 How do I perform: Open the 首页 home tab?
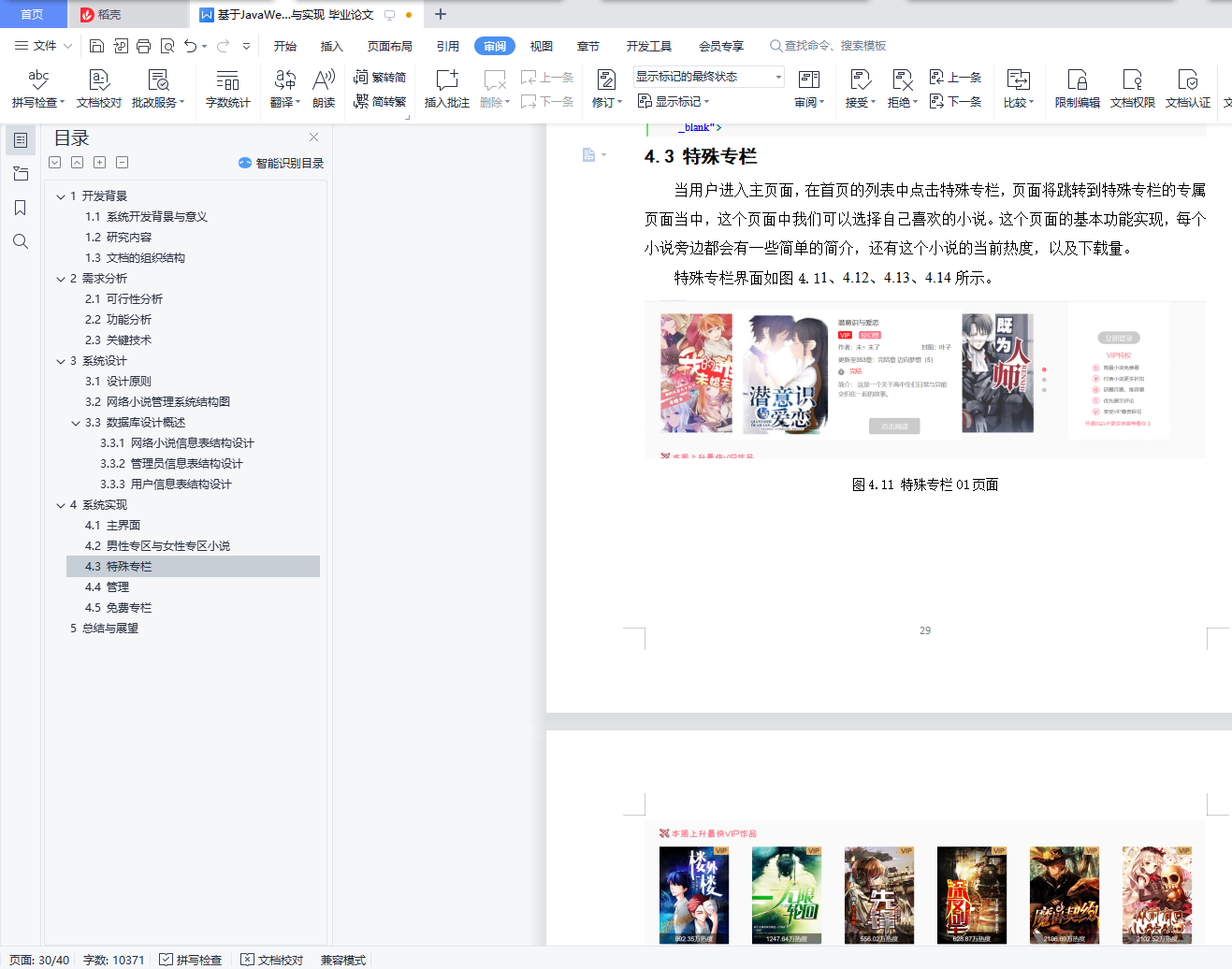(x=33, y=14)
